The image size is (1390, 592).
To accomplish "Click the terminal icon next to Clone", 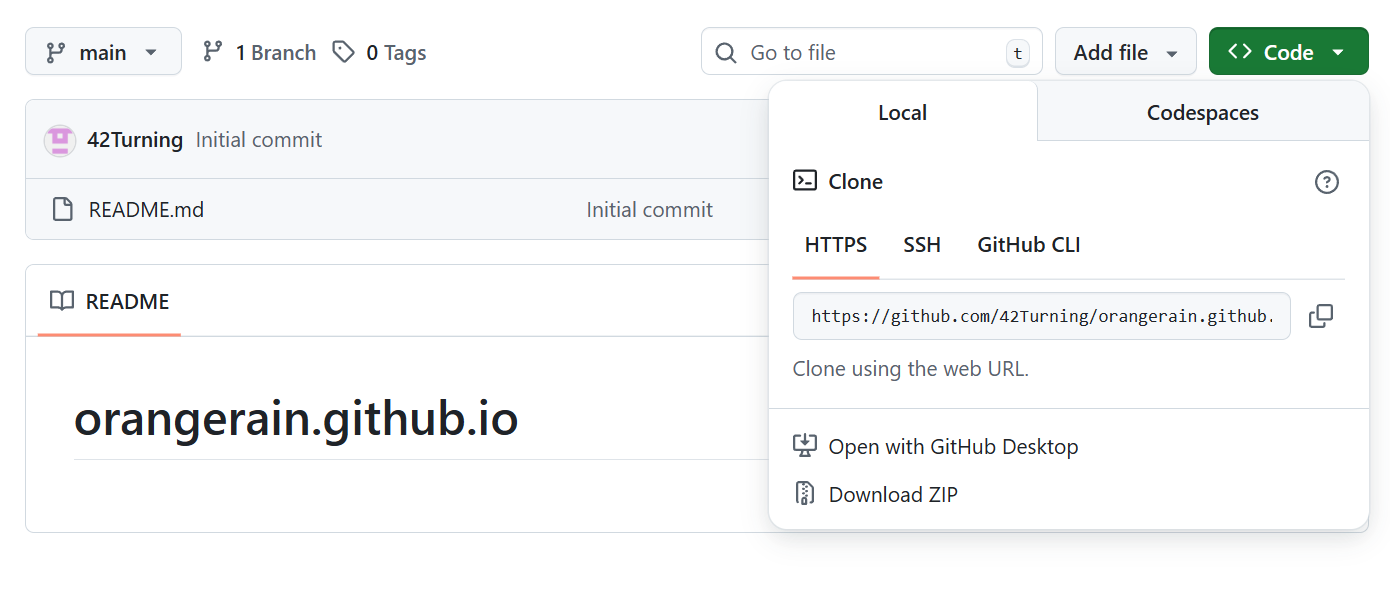I will pos(805,181).
